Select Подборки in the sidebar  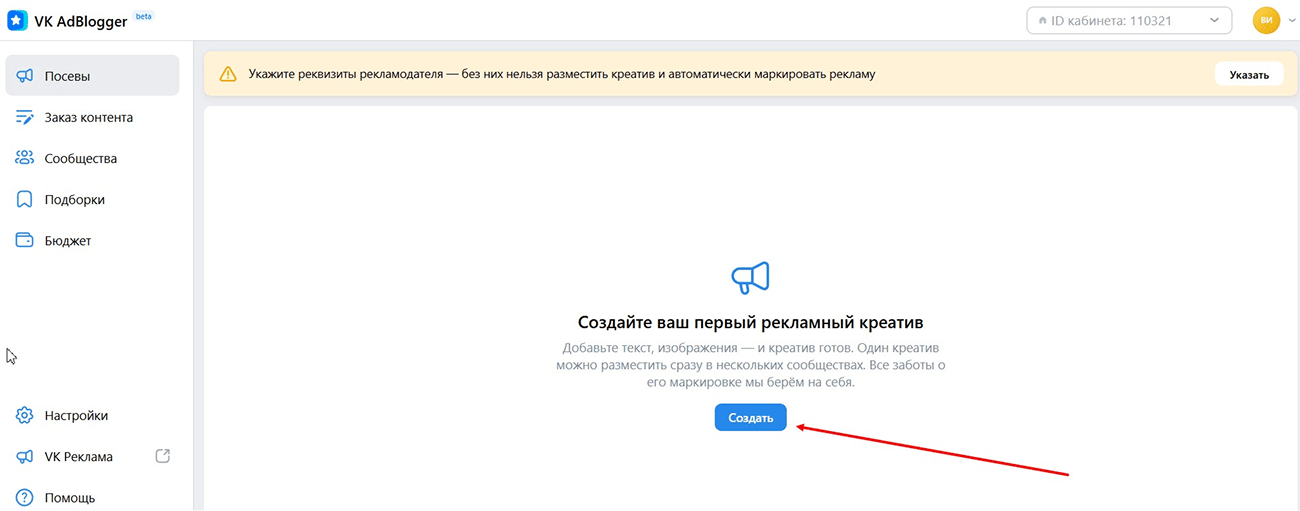[x=92, y=199]
